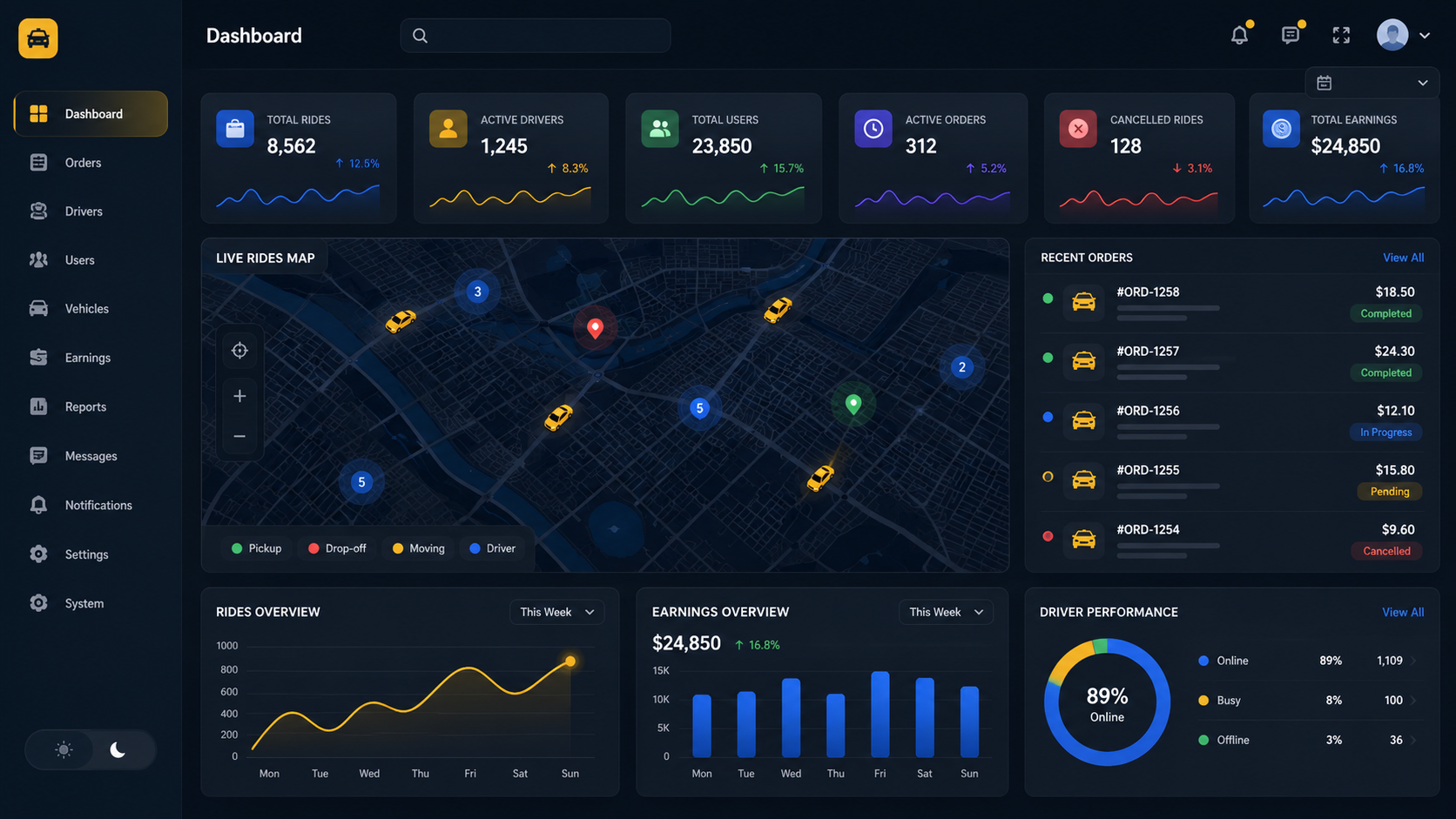Open order #ORD-1257
The height and width of the screenshot is (819, 1456).
(1231, 362)
